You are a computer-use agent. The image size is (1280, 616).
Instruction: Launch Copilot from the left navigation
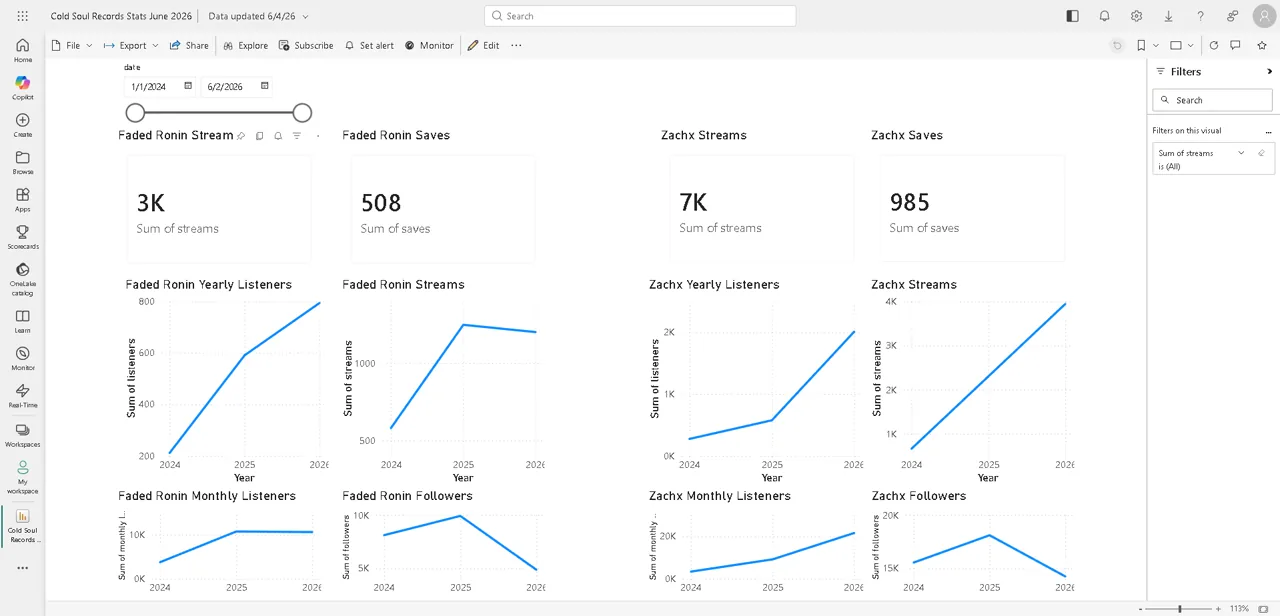[x=23, y=88]
